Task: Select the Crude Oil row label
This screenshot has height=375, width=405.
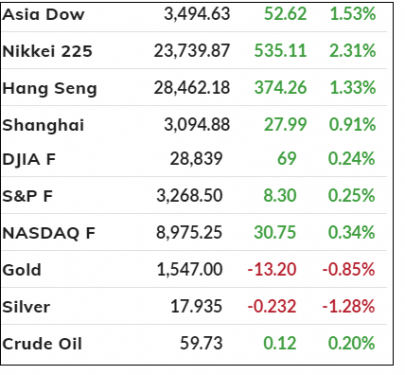Action: coord(42,344)
